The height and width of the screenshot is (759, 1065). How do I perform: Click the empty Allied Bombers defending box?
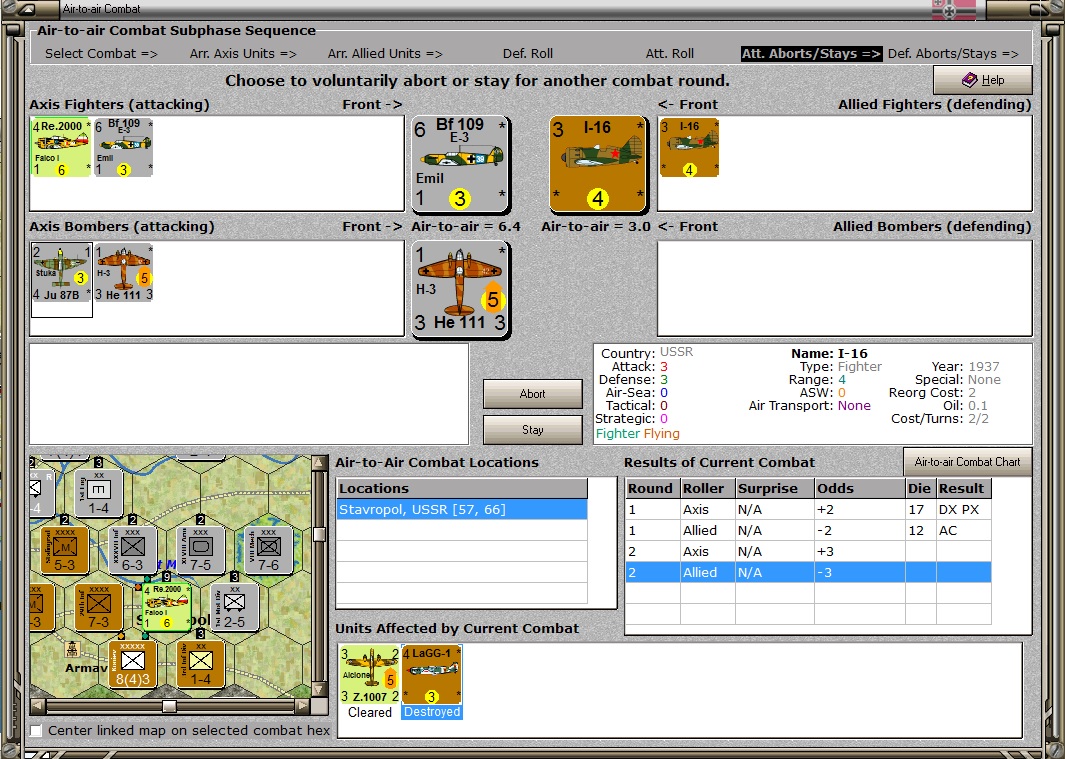coord(845,288)
